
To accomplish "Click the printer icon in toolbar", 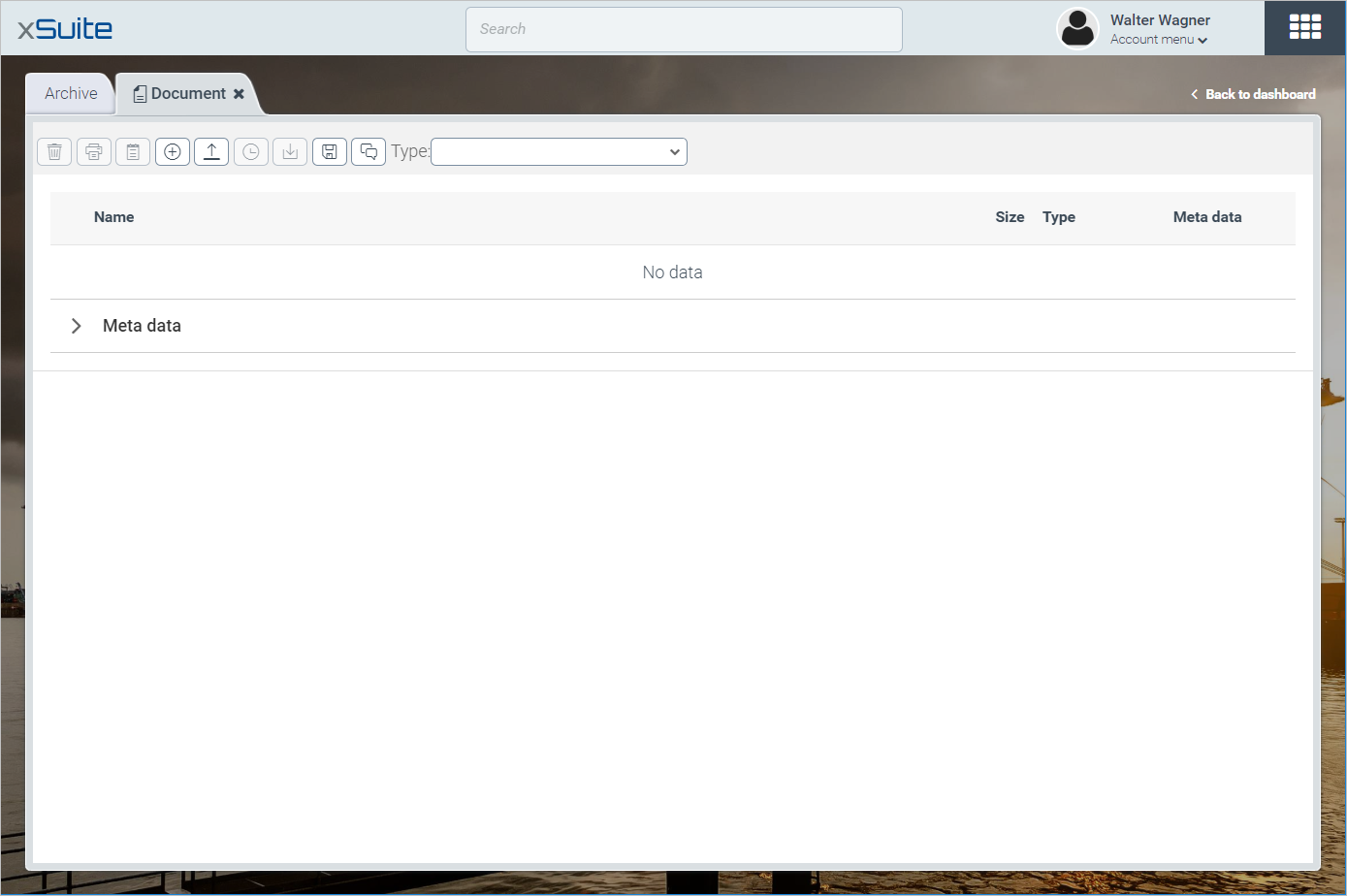I will point(94,151).
